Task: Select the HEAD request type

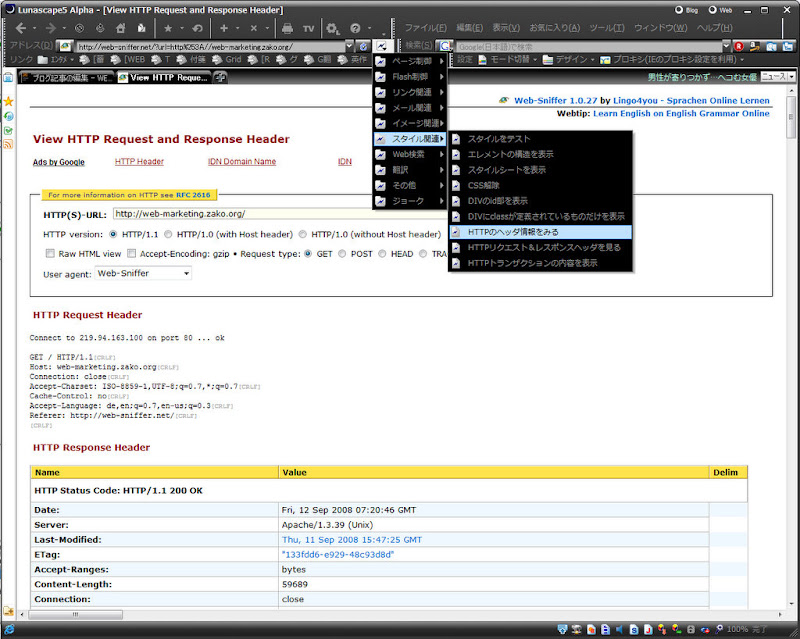Action: click(382, 254)
